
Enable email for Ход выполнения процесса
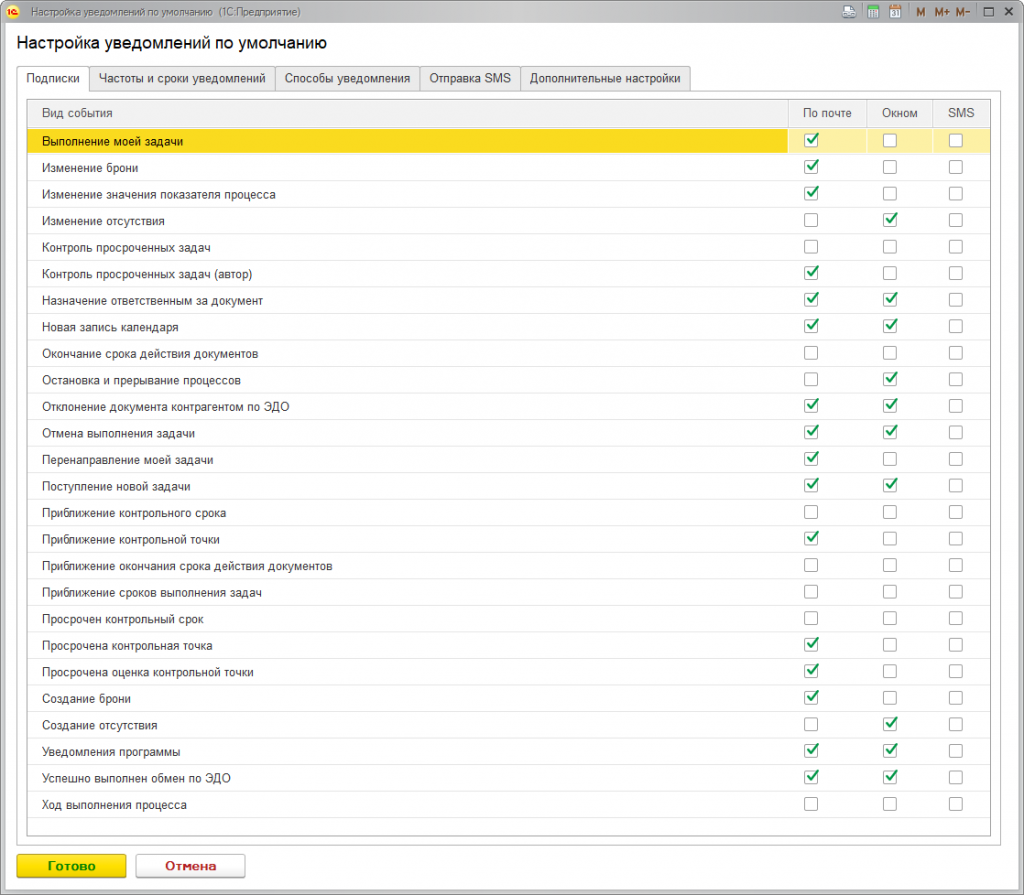pos(811,804)
